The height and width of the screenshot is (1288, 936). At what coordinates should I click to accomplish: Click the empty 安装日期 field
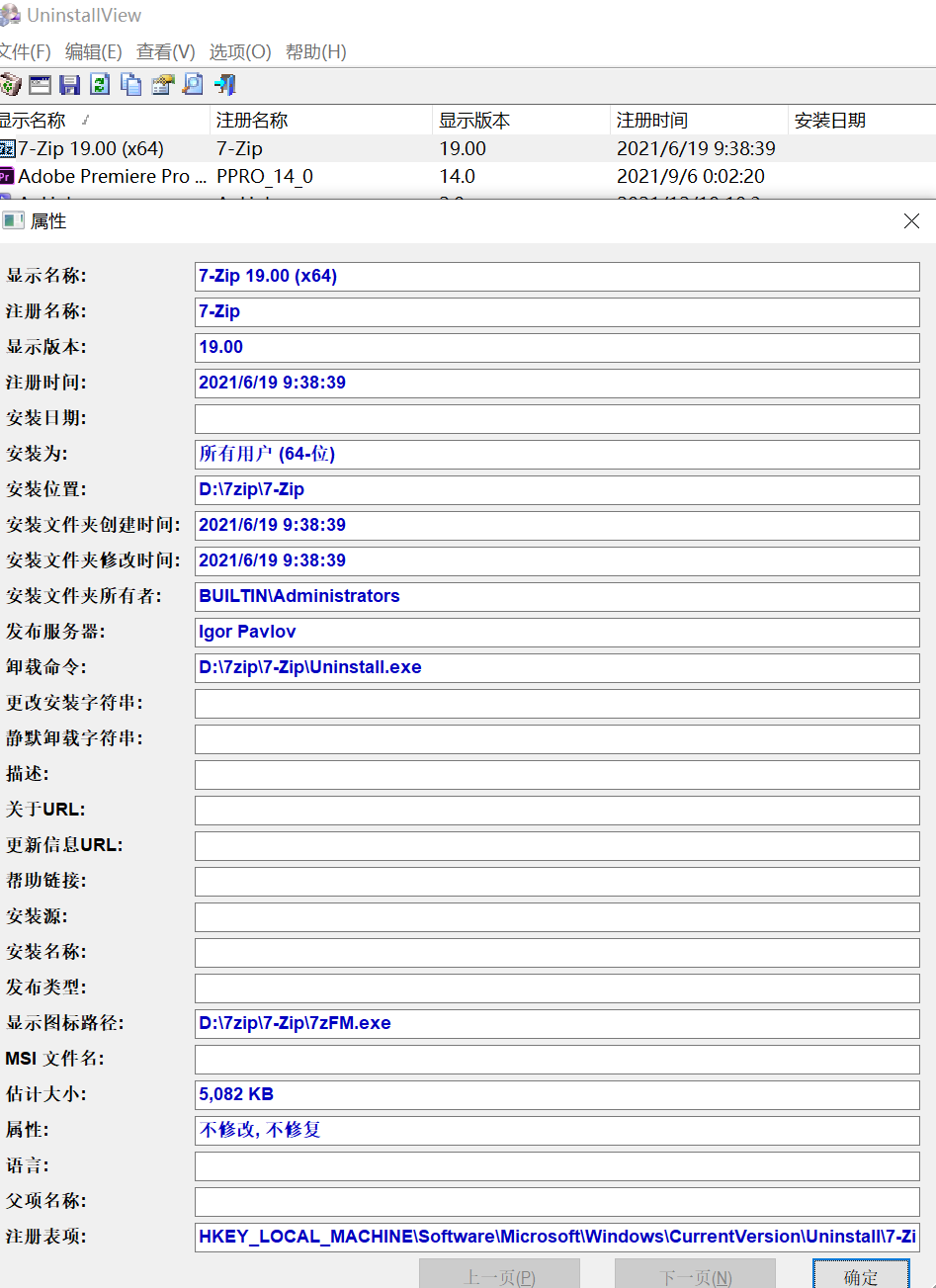[x=557, y=418]
